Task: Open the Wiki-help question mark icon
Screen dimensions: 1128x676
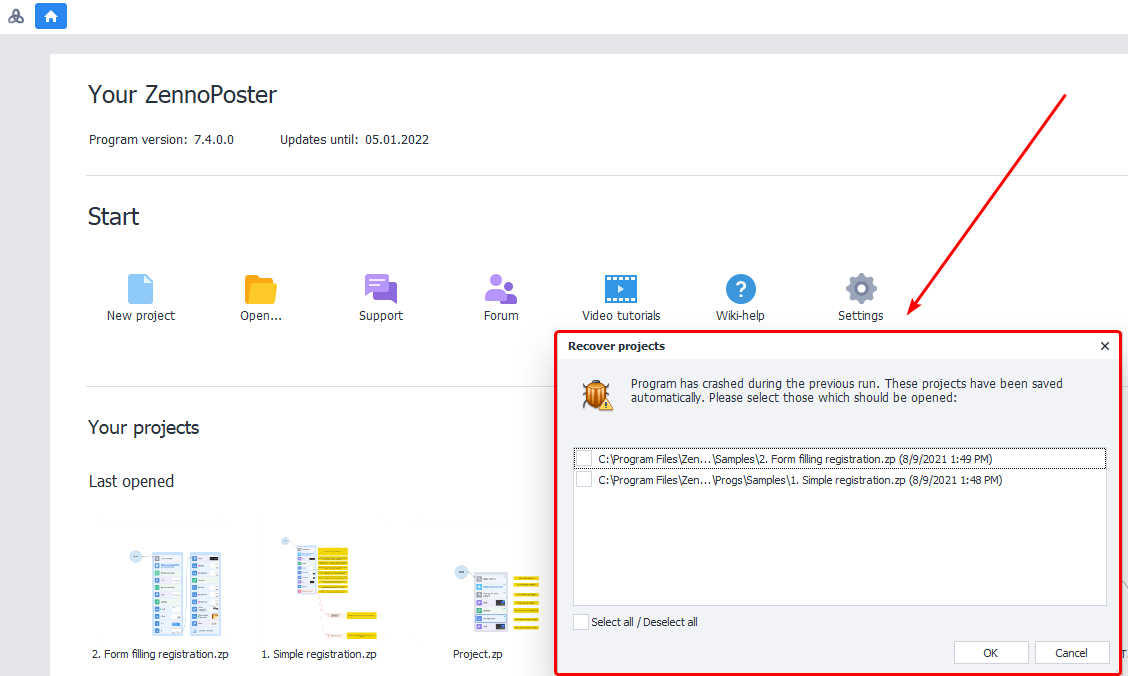Action: [740, 289]
